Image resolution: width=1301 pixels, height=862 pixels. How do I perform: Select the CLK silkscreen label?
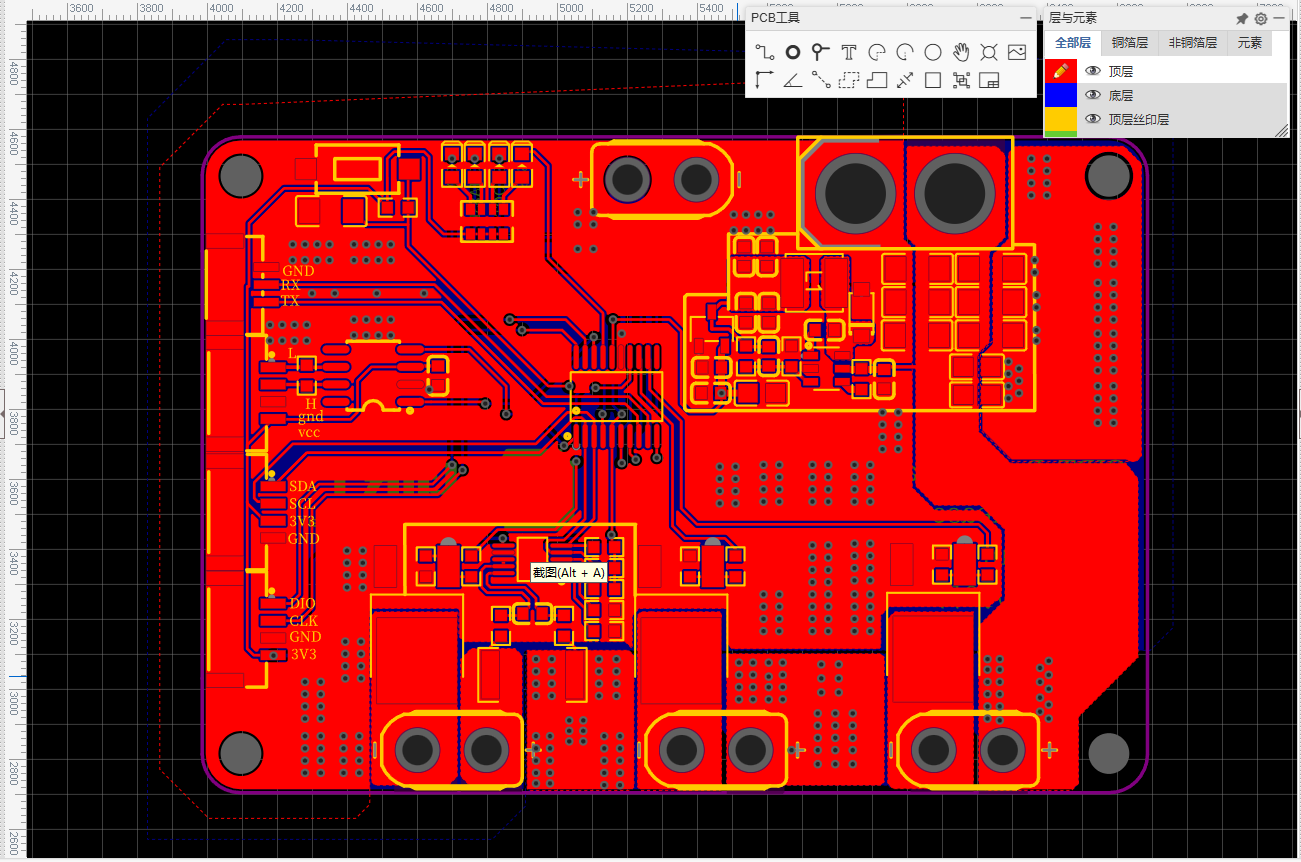(304, 621)
